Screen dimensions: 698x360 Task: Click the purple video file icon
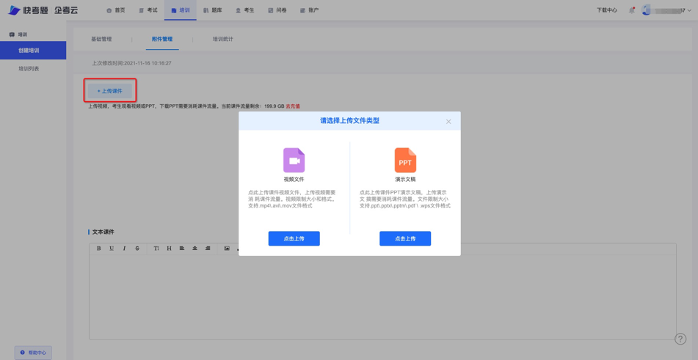tap(294, 160)
